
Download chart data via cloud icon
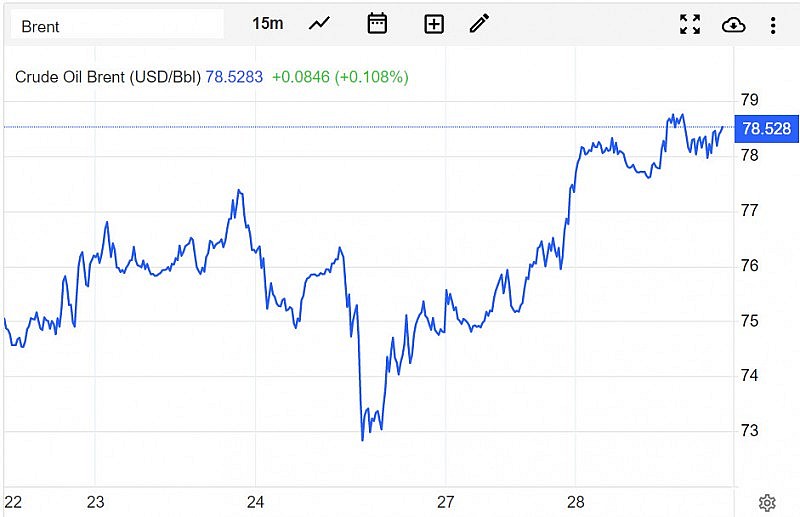(x=733, y=25)
